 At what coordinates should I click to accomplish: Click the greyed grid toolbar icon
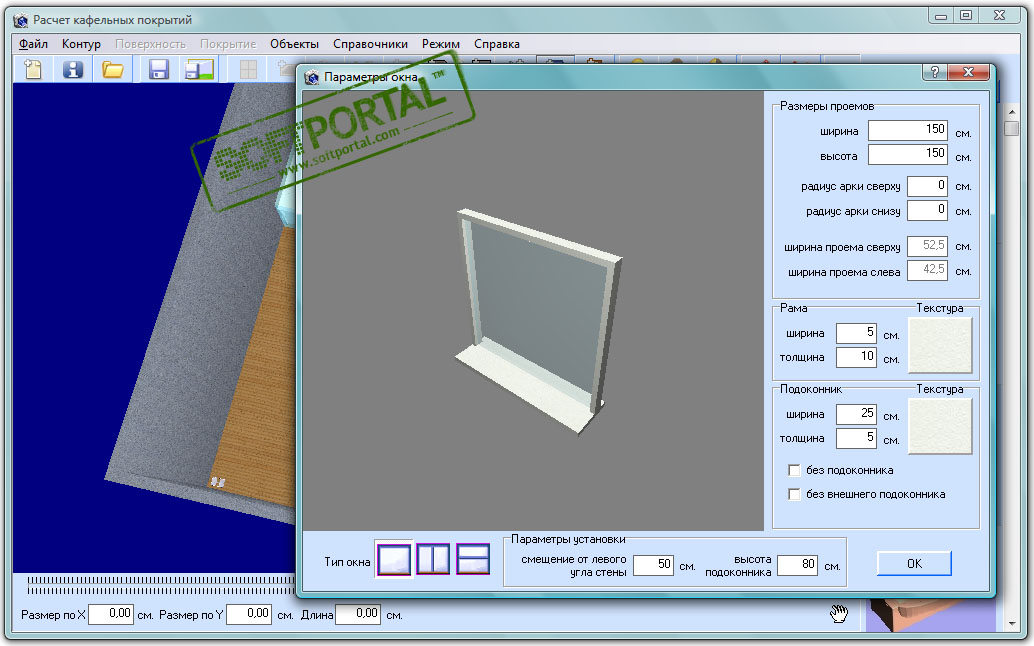tap(248, 69)
